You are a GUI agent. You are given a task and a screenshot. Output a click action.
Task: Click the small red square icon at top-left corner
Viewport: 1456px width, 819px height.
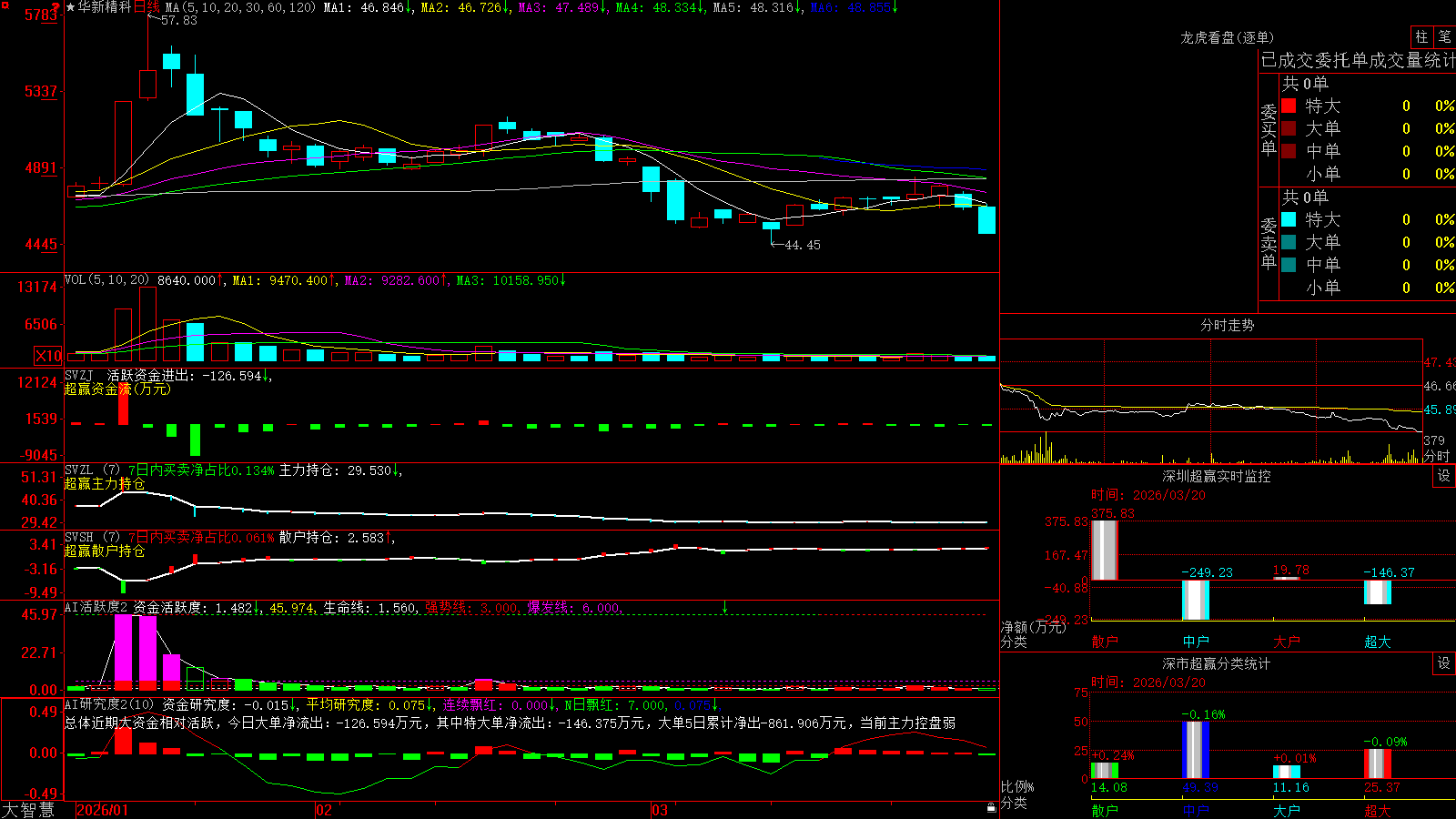click(x=3, y=5)
